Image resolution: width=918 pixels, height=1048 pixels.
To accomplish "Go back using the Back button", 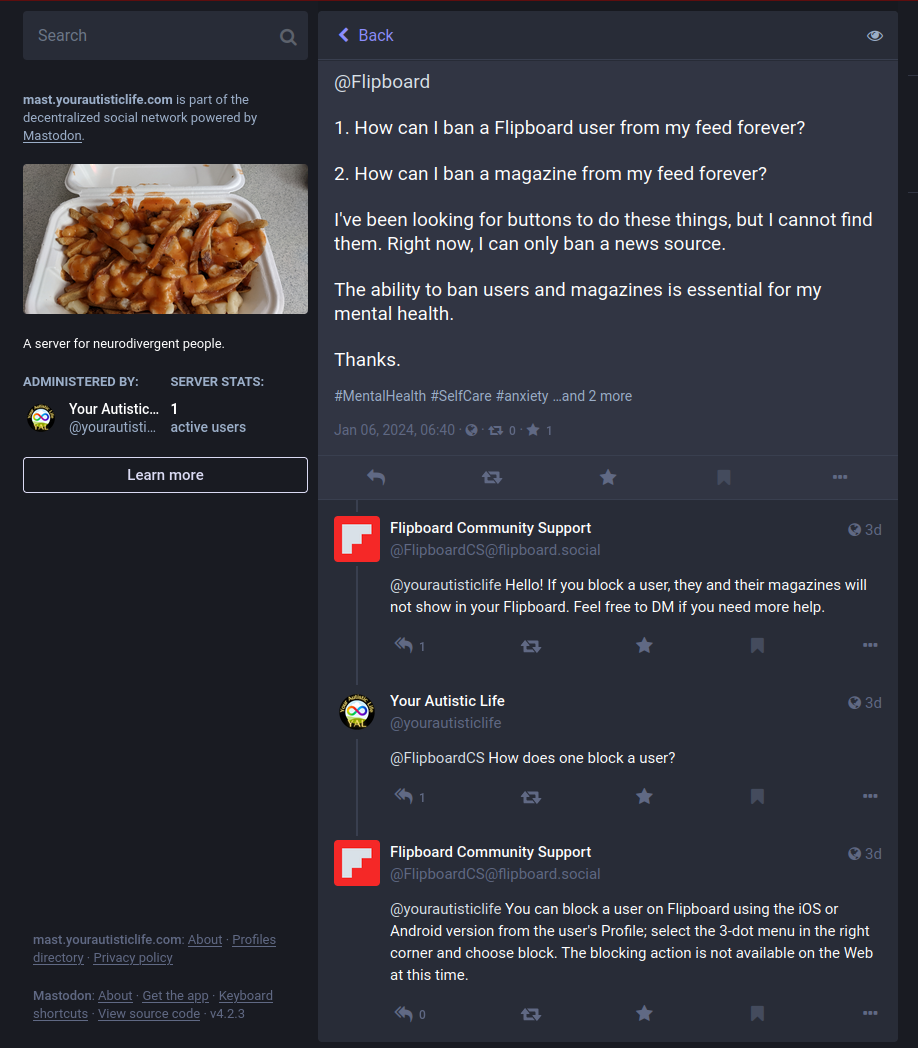I will pos(366,35).
